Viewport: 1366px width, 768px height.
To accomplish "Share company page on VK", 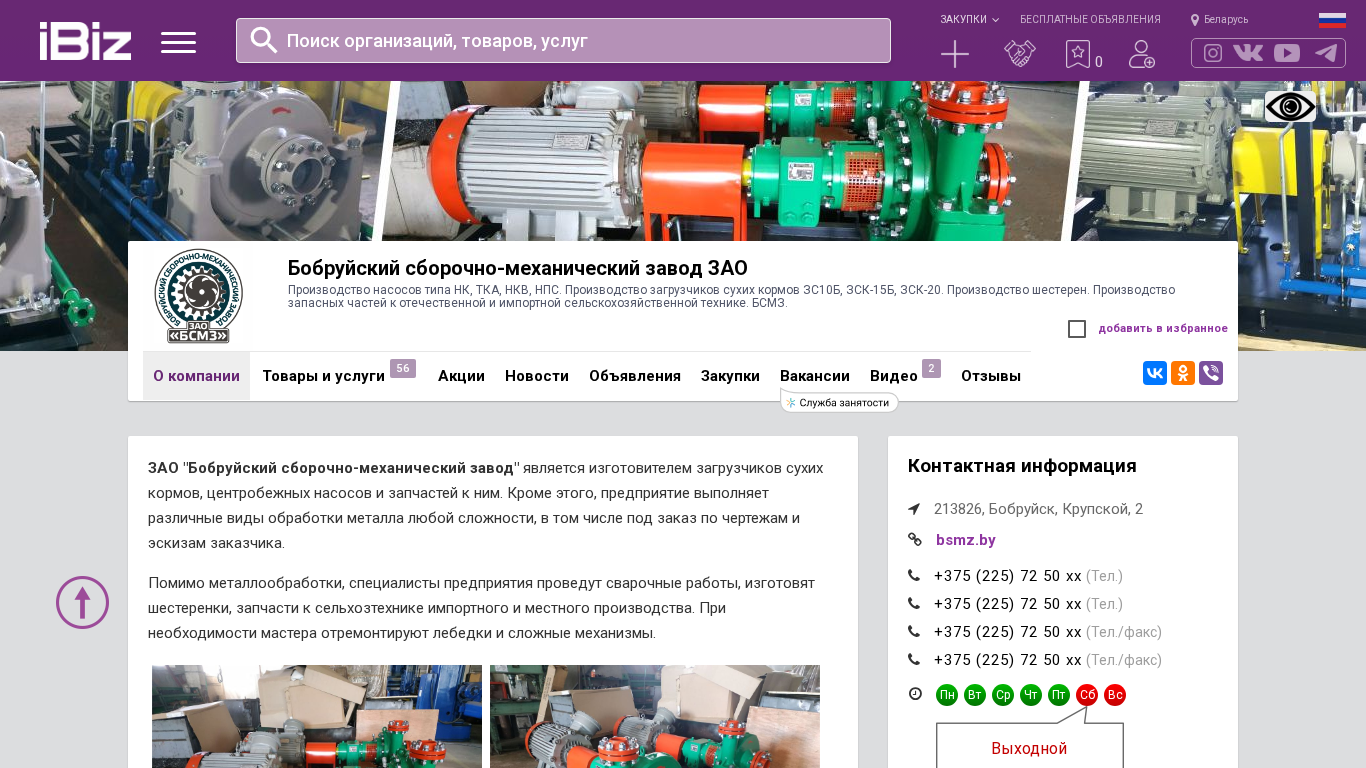I will point(1155,373).
